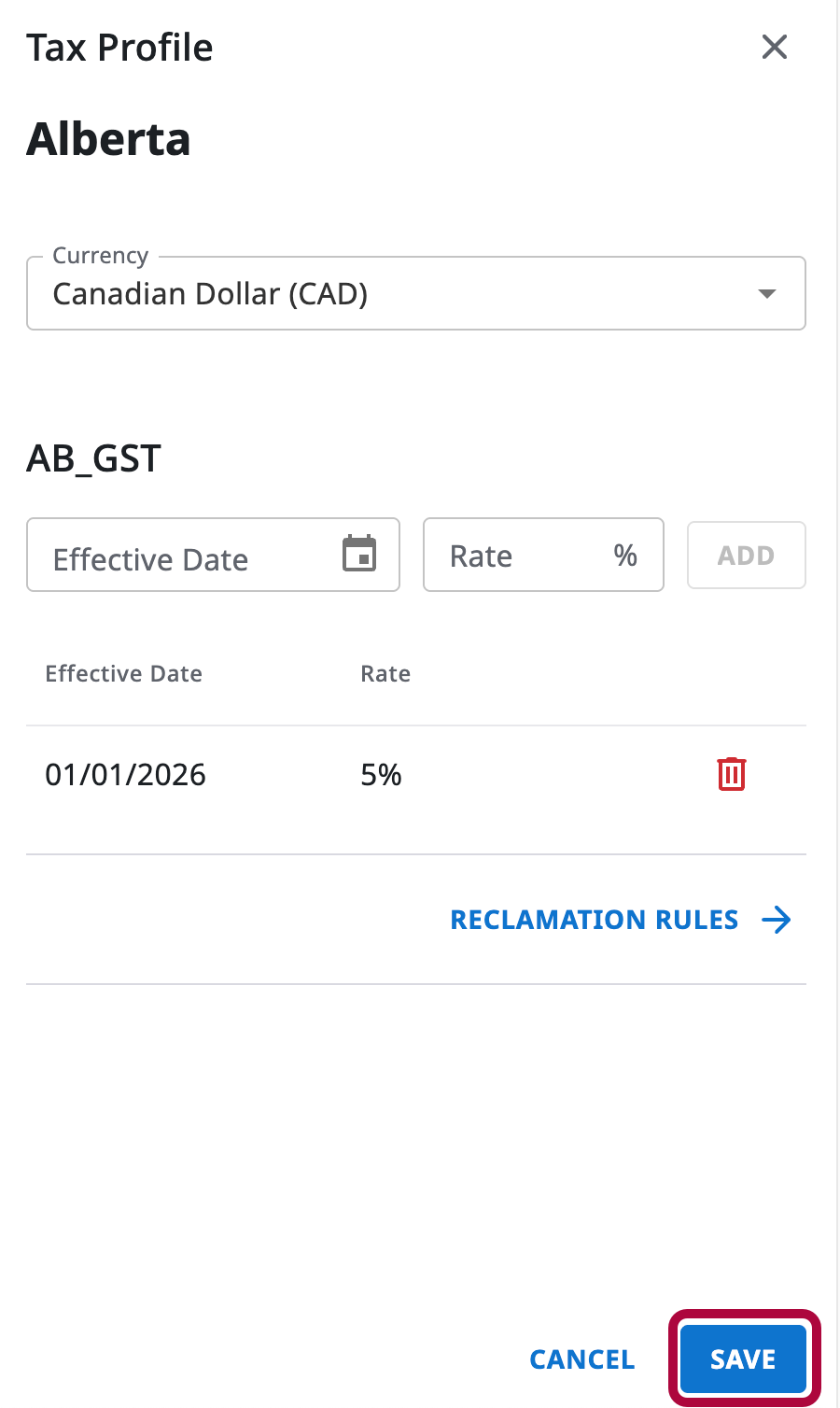Click the Rate column header
The width and height of the screenshot is (840, 1408).
[x=385, y=674]
